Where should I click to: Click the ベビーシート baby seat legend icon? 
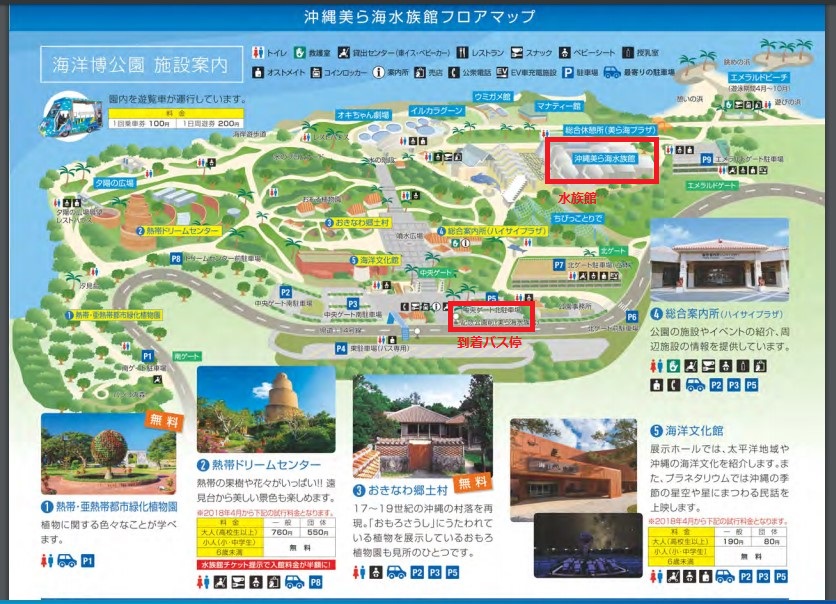pos(565,52)
